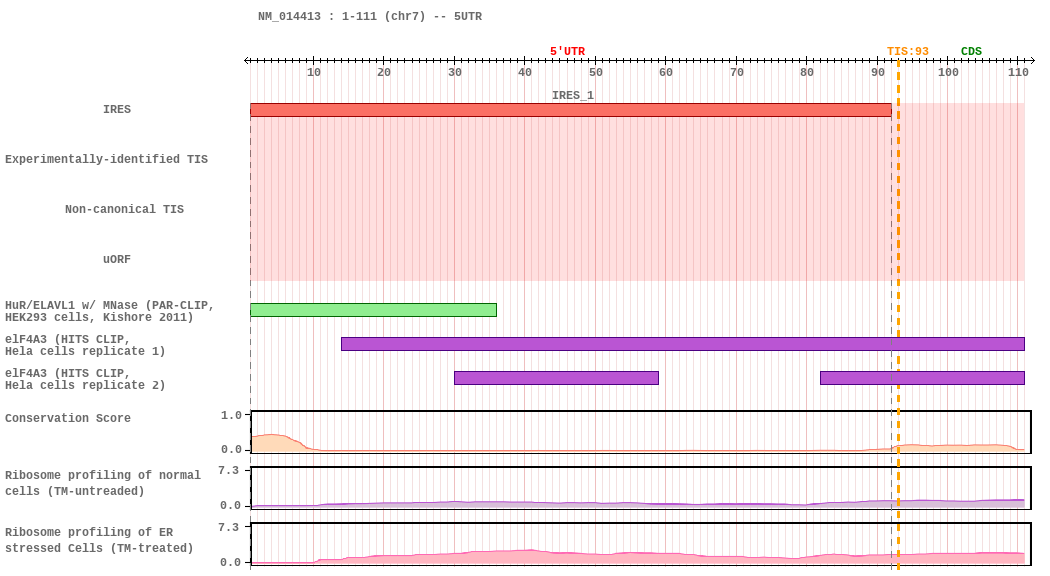Click the Conservation Score track label

point(68,419)
